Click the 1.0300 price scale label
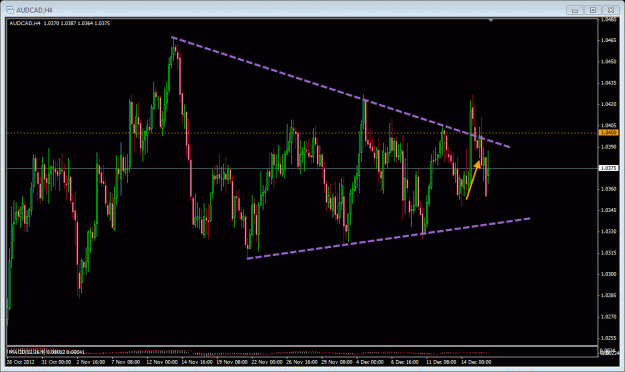The height and width of the screenshot is (372, 625). pyautogui.click(x=608, y=274)
